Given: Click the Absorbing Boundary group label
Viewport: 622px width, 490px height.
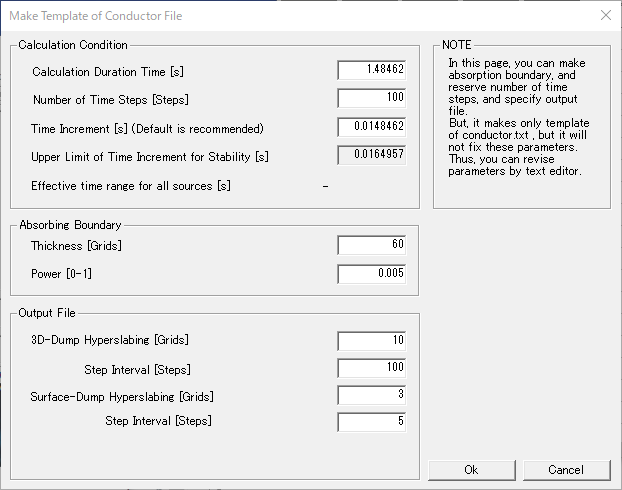Looking at the screenshot, I should coord(70,225).
